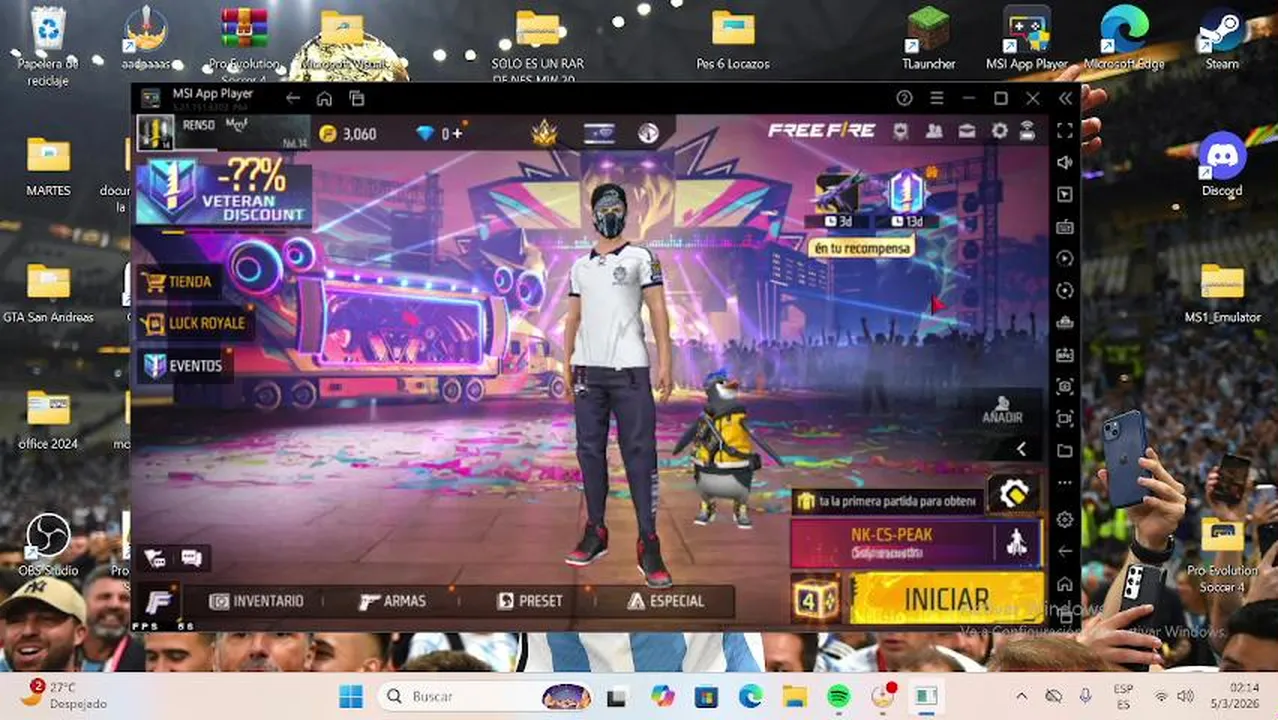This screenshot has width=1278, height=720.
Task: Open the TLauncher desktop shortcut
Action: tap(929, 38)
